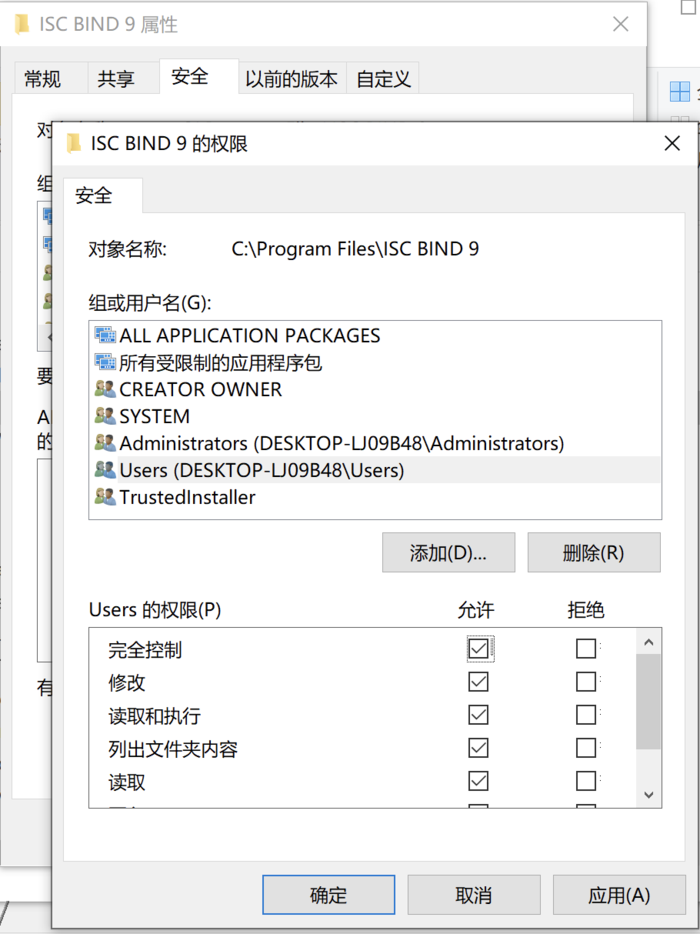Image resolution: width=700 pixels, height=934 pixels.
Task: Tick Deny checkbox for 列出文件夹内容
Action: point(586,748)
